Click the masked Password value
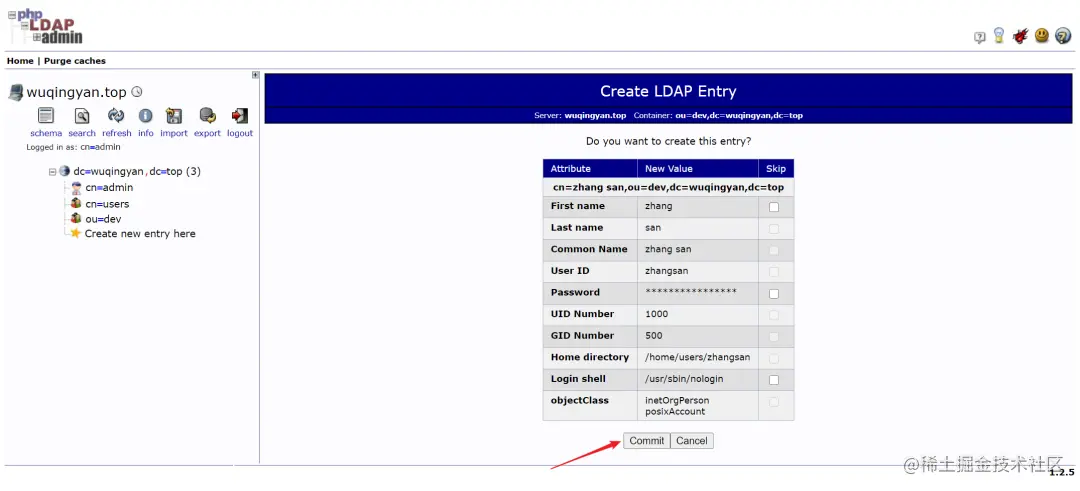 pyautogui.click(x=691, y=293)
